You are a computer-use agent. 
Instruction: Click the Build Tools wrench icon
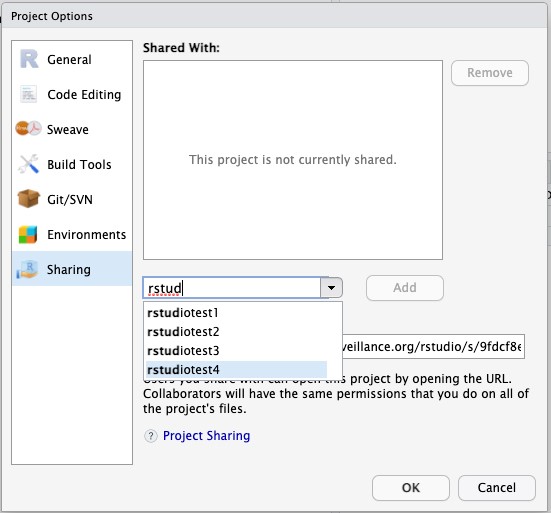(x=28, y=164)
